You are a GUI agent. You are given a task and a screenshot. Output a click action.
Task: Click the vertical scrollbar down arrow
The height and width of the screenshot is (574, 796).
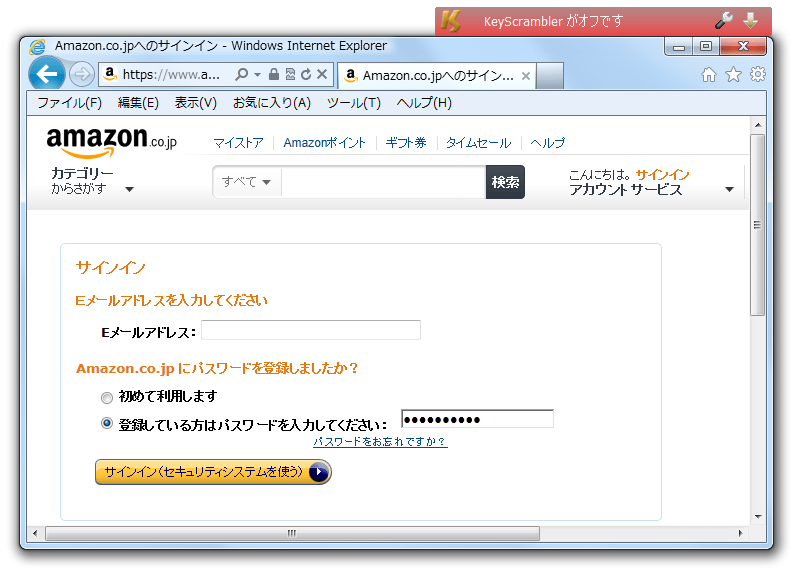click(758, 516)
